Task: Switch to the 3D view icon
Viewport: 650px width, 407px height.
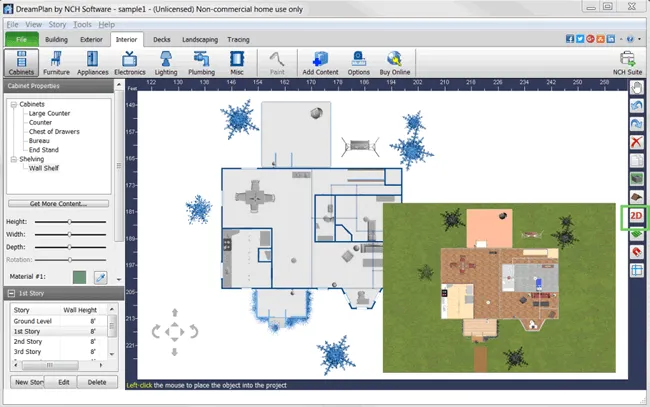Action: coord(637,179)
